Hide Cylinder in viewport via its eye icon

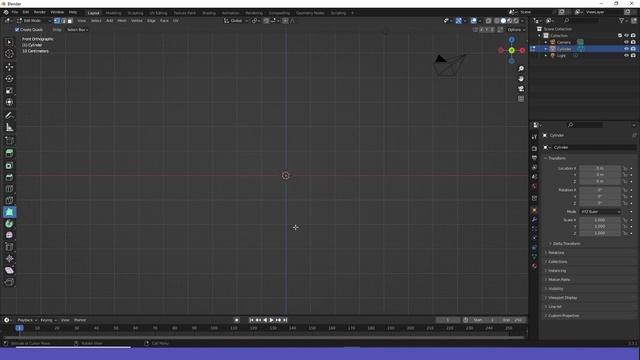tap(626, 49)
